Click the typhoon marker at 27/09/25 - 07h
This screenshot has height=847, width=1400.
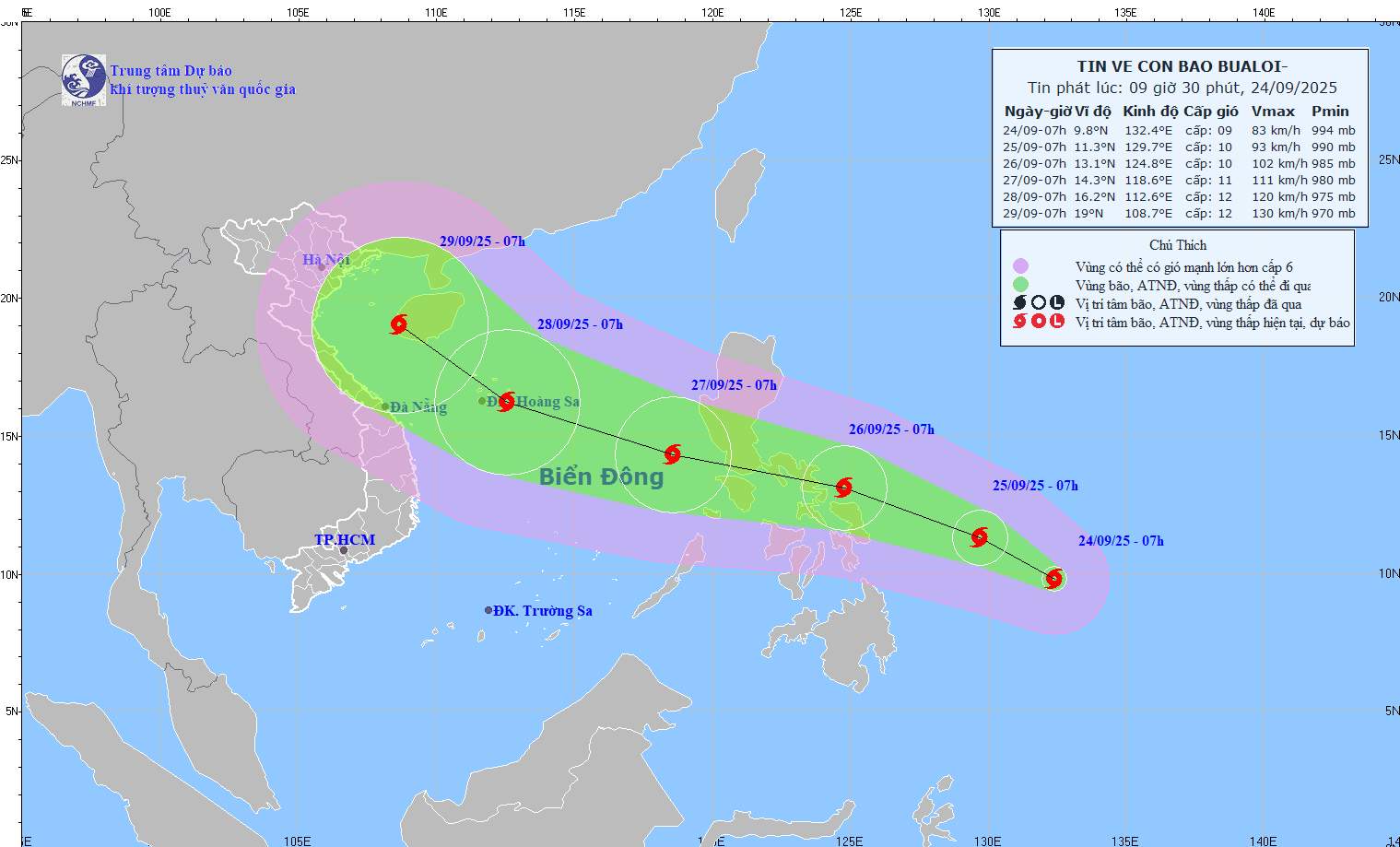pos(672,453)
